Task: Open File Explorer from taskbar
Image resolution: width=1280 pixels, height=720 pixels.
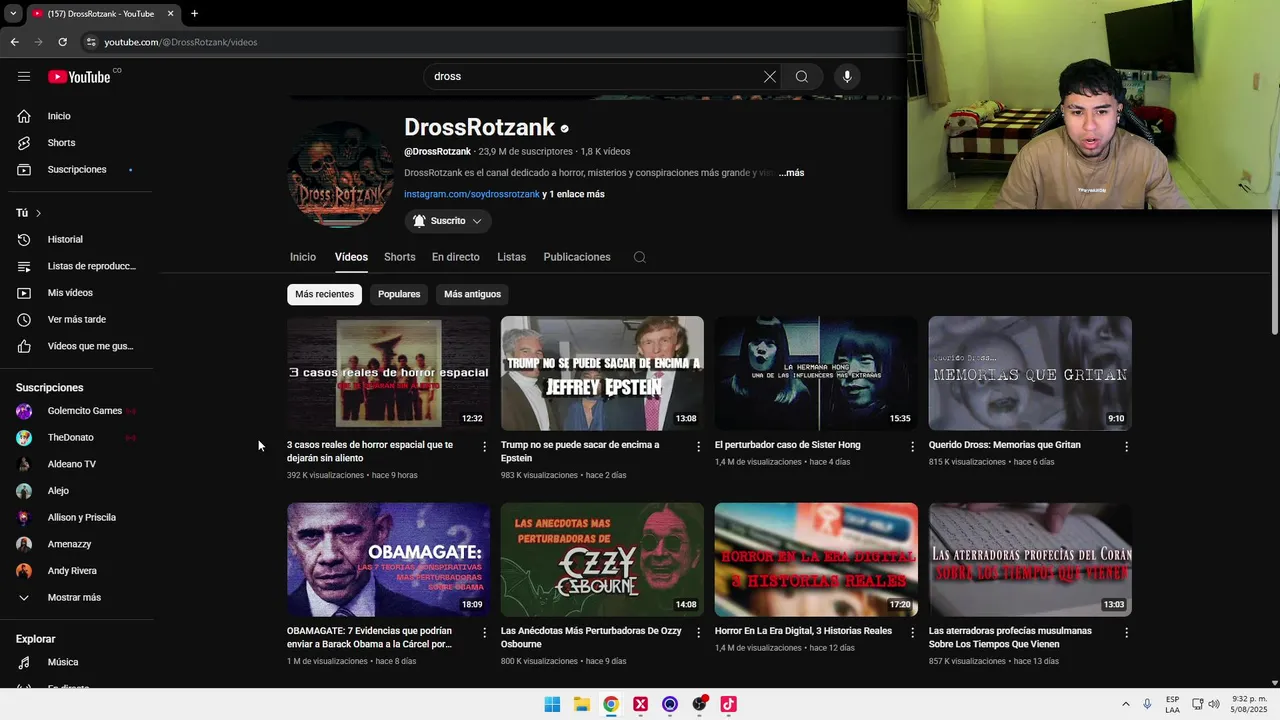Action: point(581,704)
